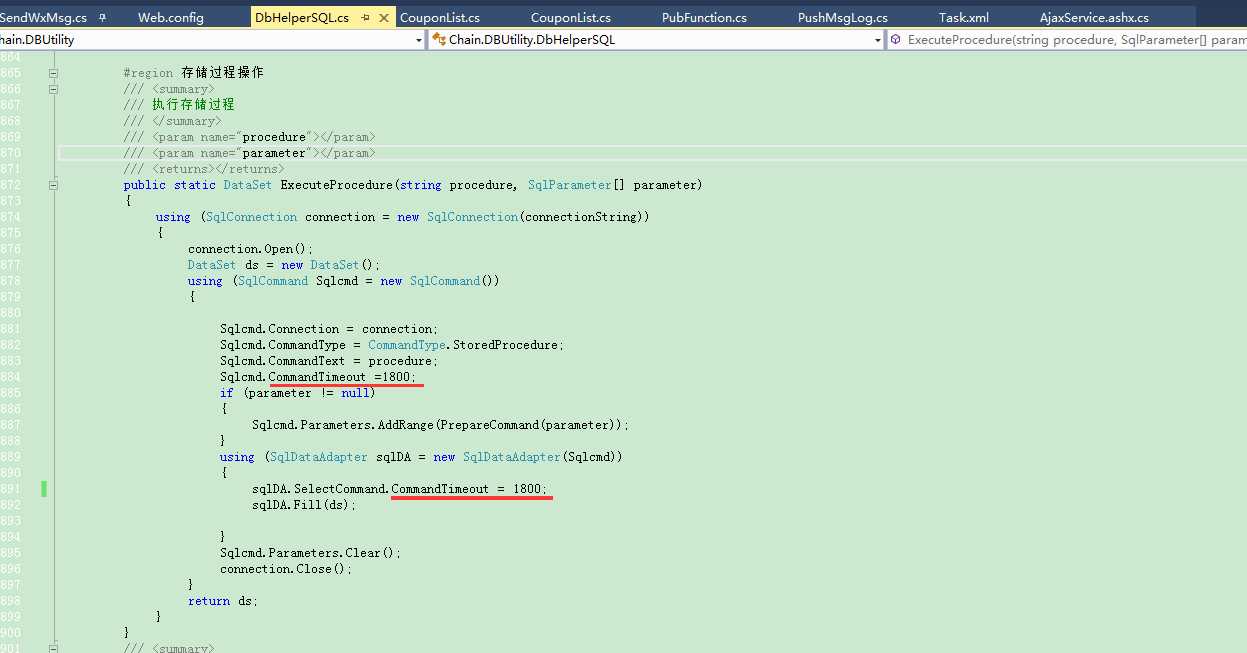Collapse the #region 存储过程操作 outline block
This screenshot has width=1247, height=653.
[53, 73]
